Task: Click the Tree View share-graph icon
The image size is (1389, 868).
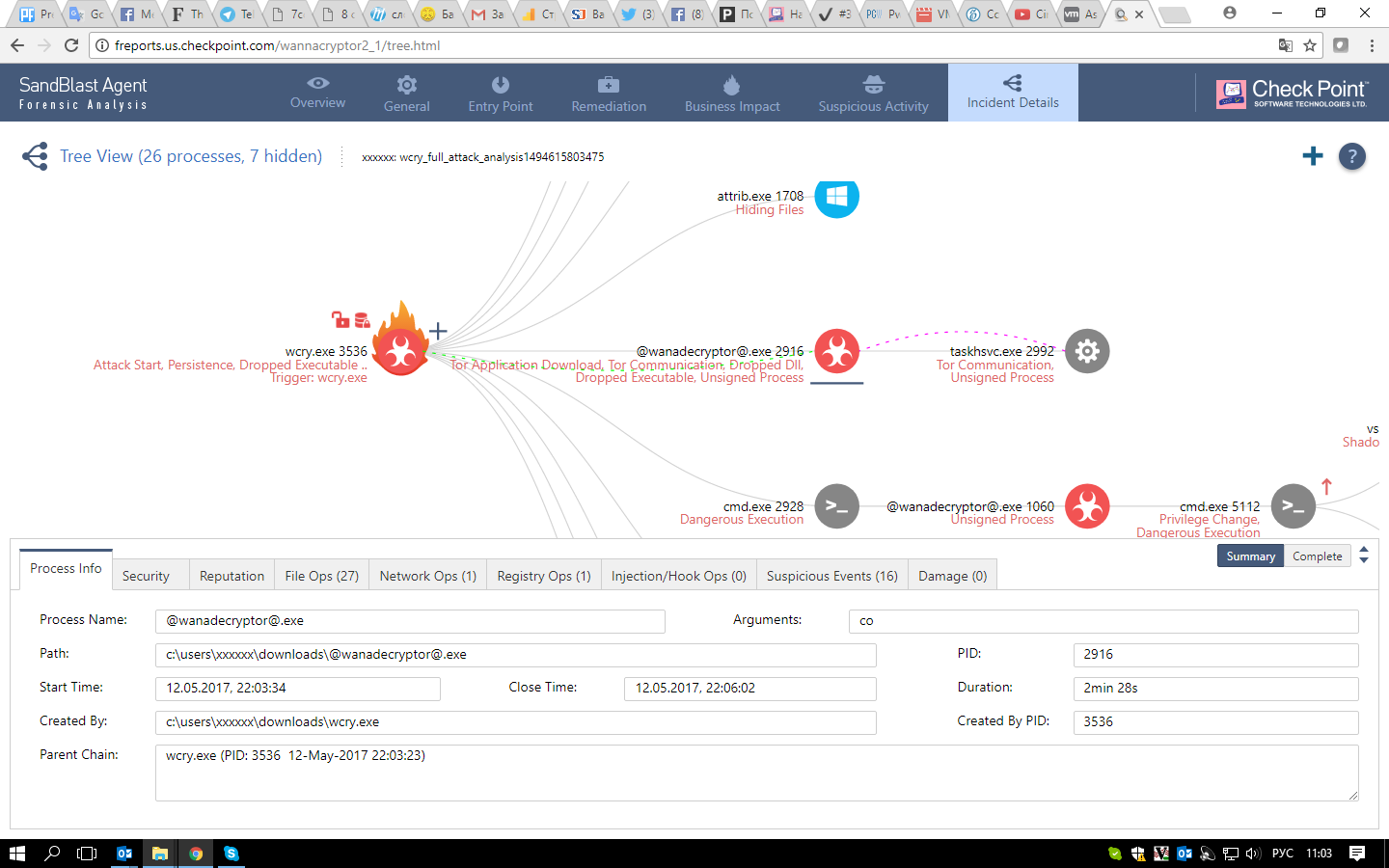Action: tap(35, 156)
